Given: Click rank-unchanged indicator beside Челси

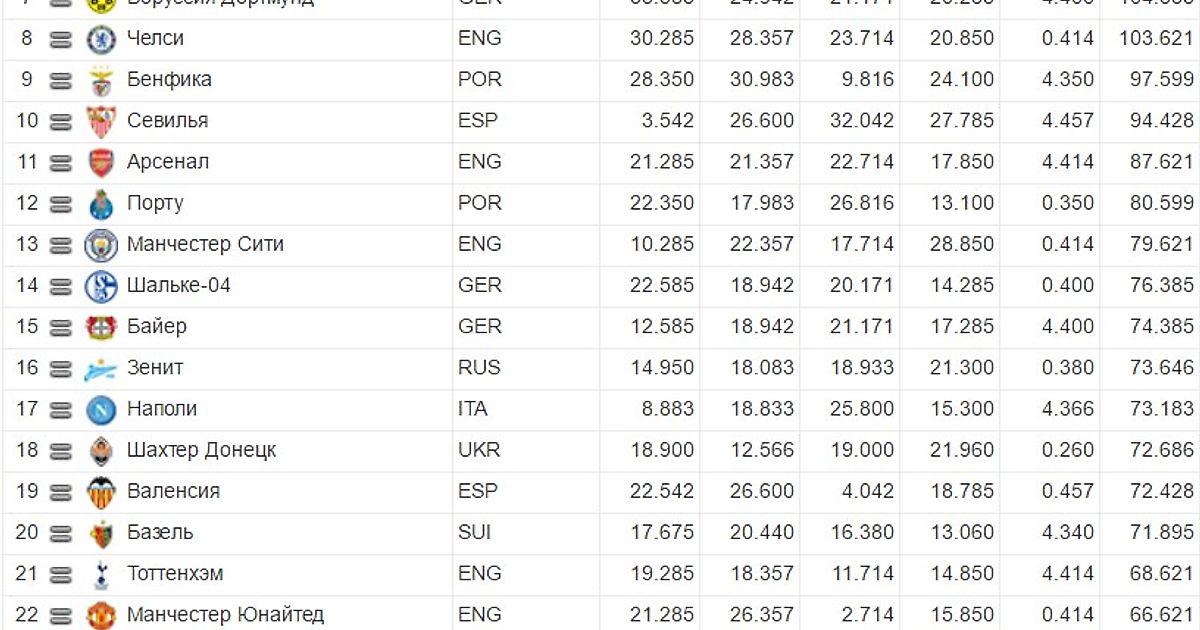Looking at the screenshot, I should click(x=61, y=39).
